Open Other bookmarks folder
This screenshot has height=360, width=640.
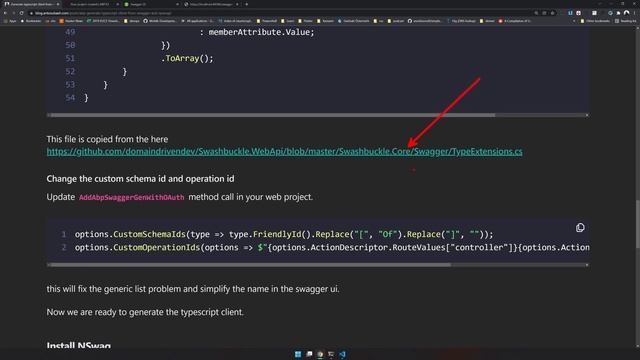(x=595, y=21)
